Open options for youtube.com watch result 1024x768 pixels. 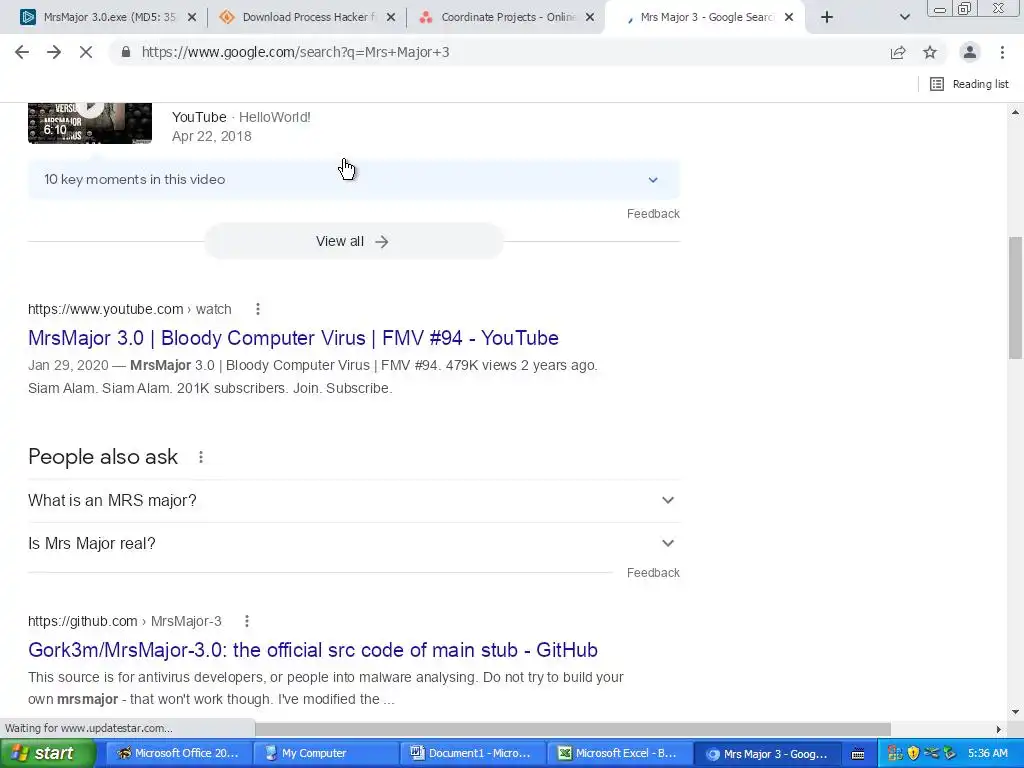pyautogui.click(x=258, y=309)
